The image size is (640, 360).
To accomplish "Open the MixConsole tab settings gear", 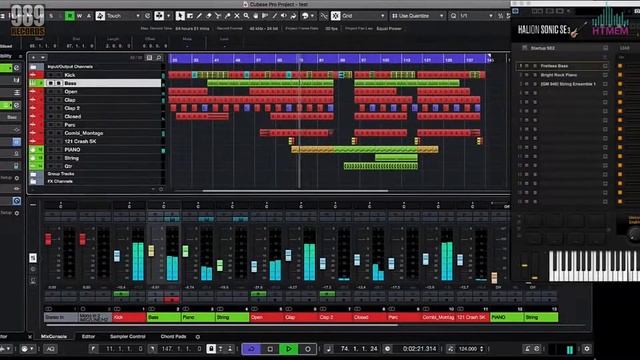I will click(198, 337).
